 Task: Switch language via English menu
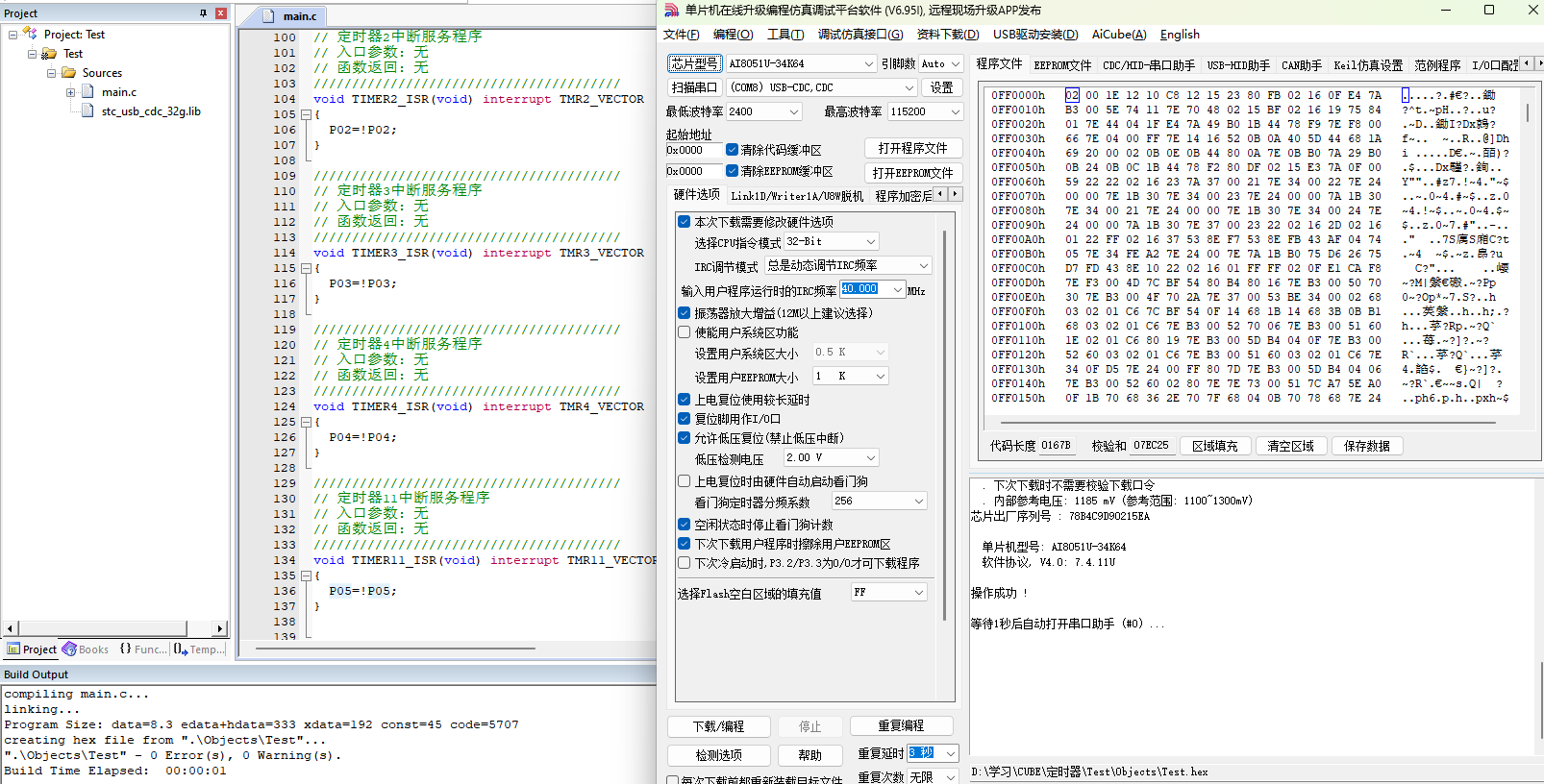click(1180, 35)
